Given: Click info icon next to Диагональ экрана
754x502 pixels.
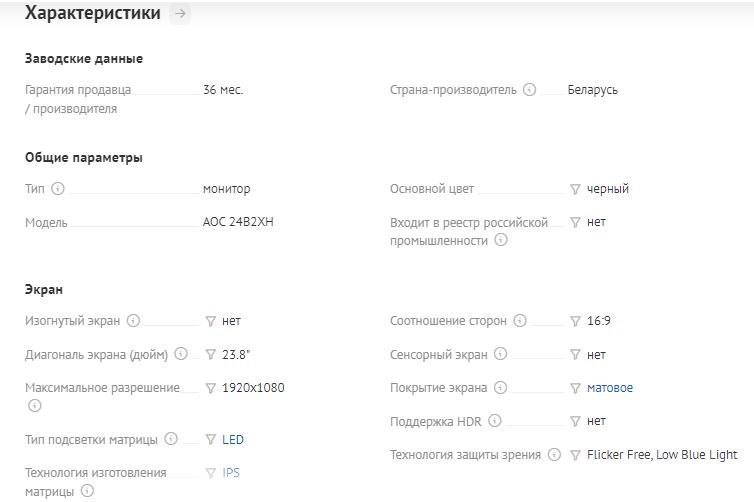Looking at the screenshot, I should 179,354.
